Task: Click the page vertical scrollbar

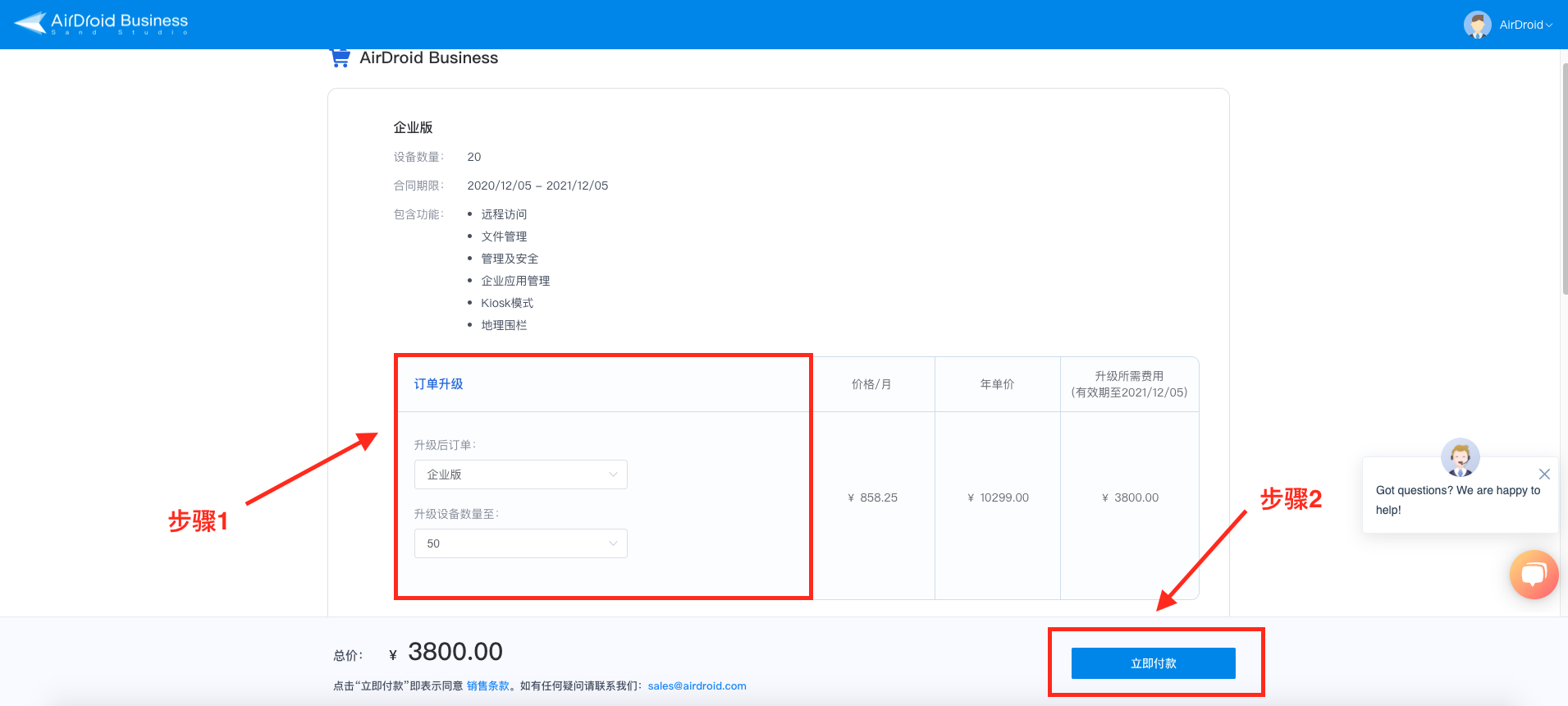Action: point(1564,179)
